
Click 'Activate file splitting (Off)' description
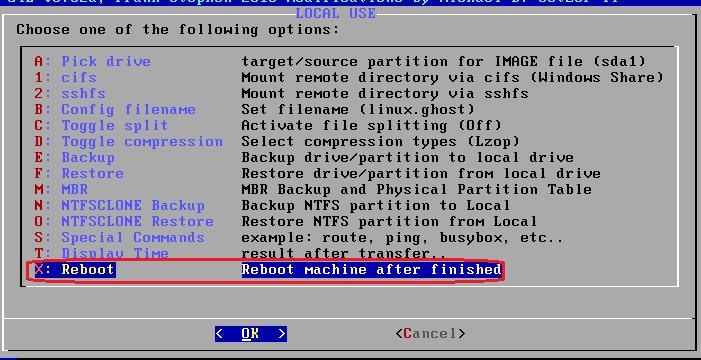pyautogui.click(x=372, y=125)
